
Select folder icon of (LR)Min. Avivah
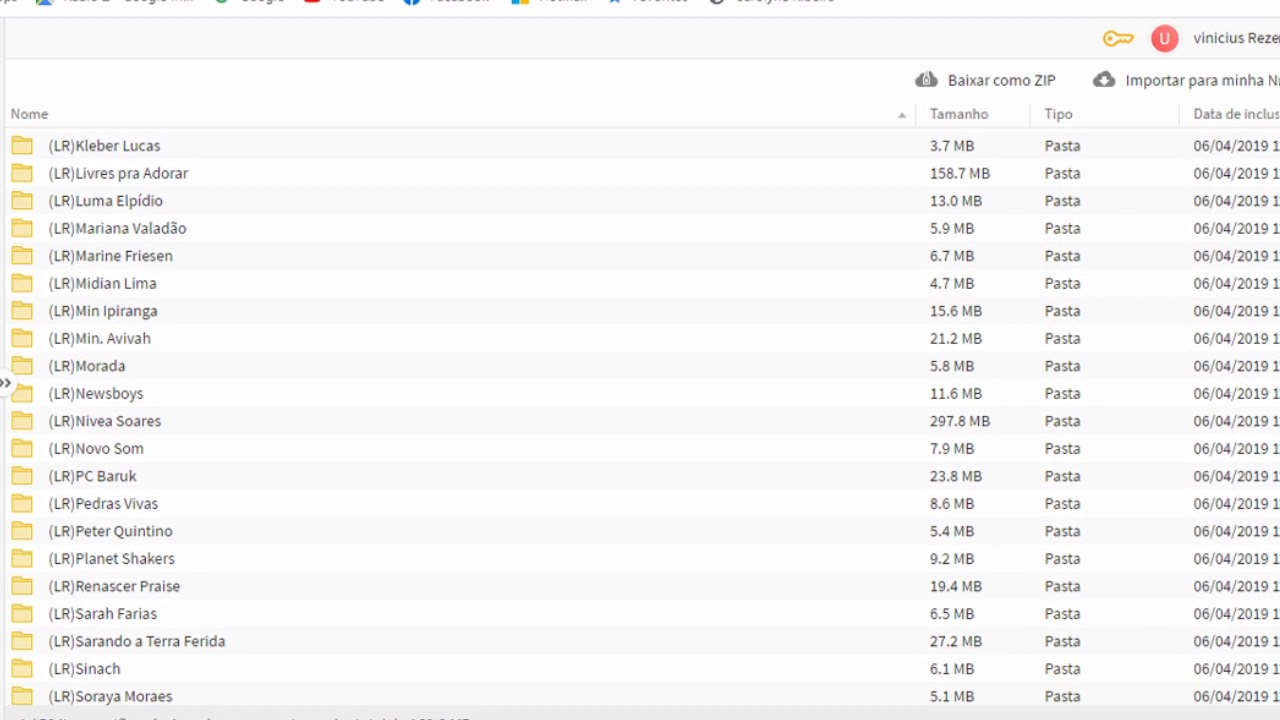pos(22,338)
